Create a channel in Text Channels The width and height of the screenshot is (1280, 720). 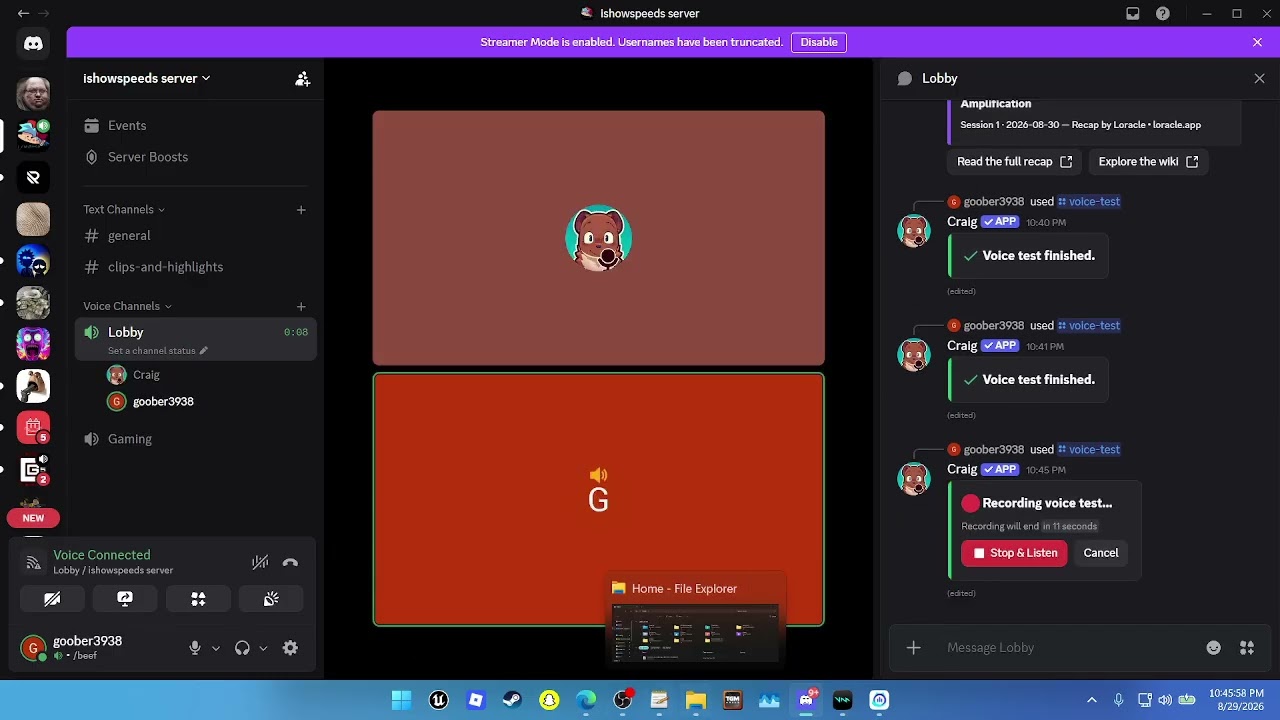(x=301, y=209)
